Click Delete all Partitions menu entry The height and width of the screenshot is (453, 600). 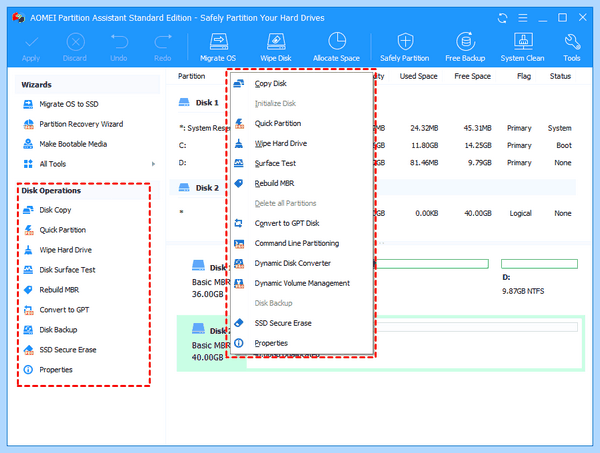tap(302, 203)
